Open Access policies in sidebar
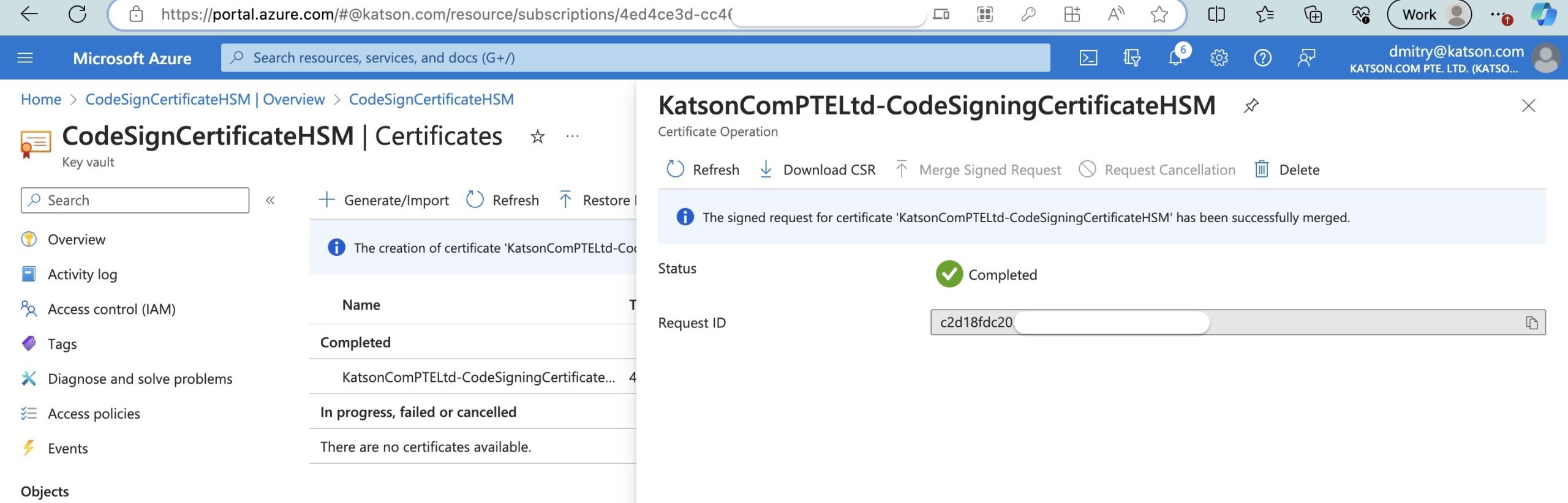 tap(94, 414)
